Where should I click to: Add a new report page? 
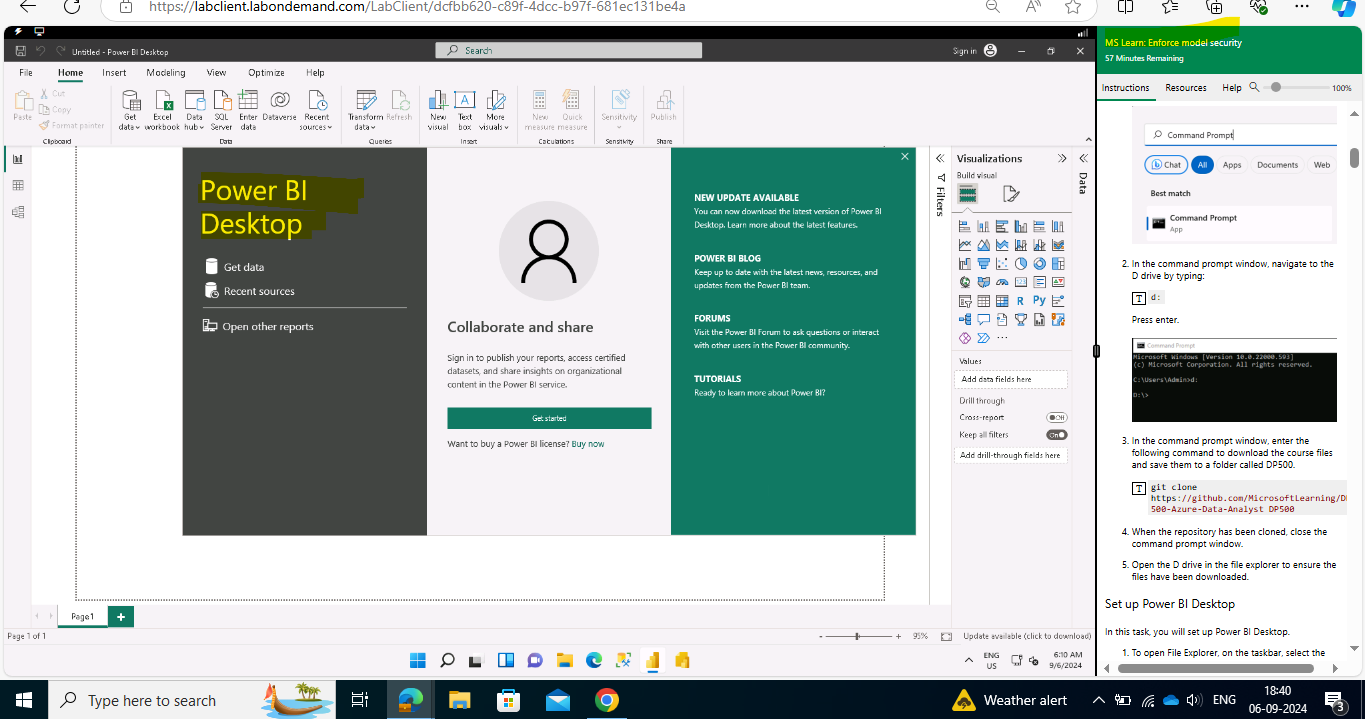[121, 617]
